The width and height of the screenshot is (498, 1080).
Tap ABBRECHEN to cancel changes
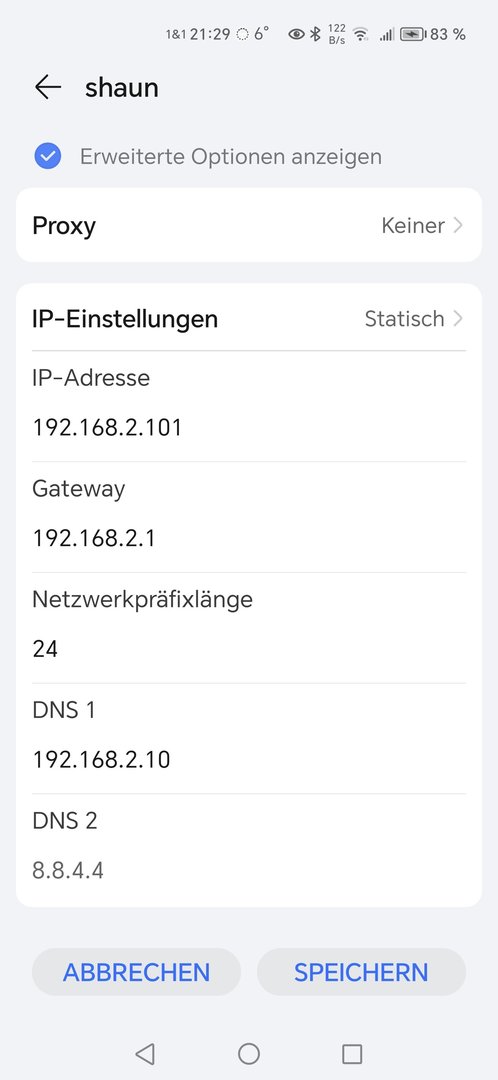136,972
